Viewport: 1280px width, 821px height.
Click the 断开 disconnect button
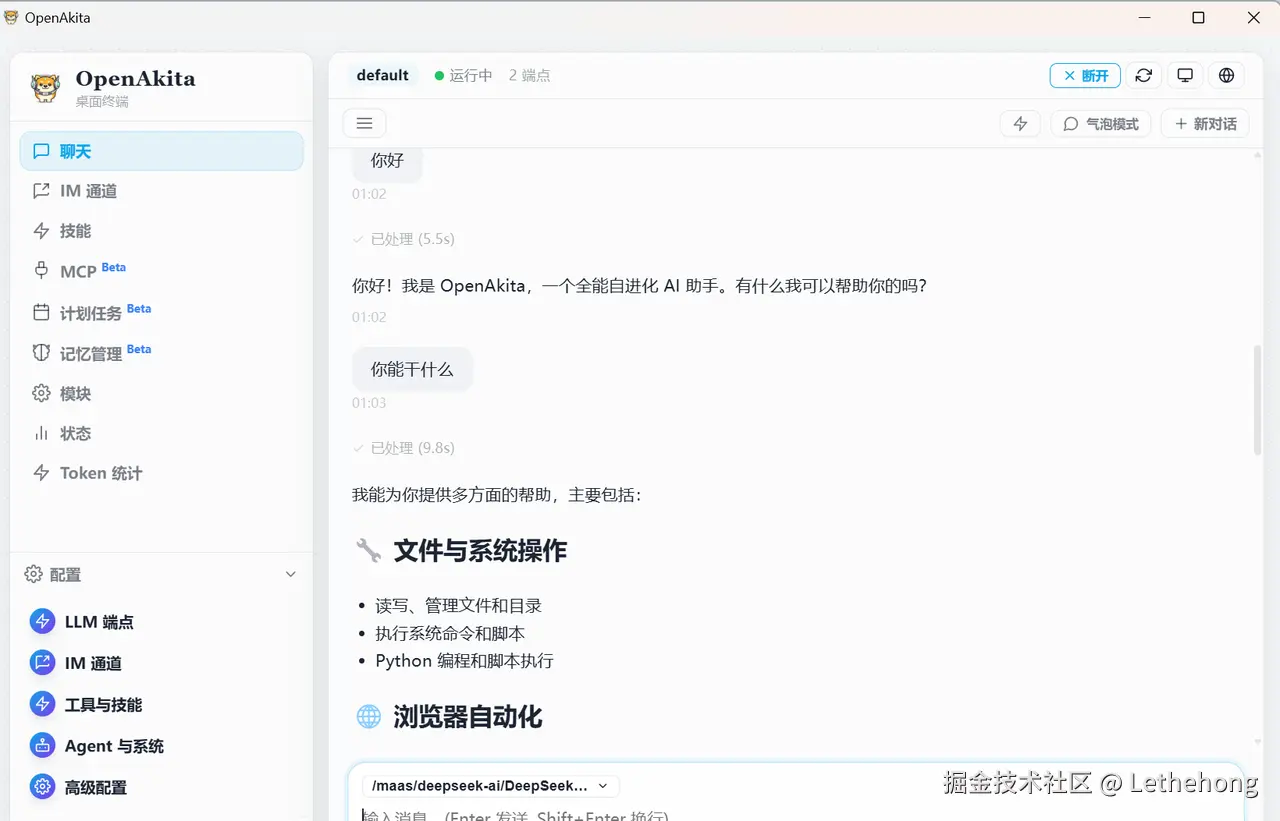[1085, 75]
